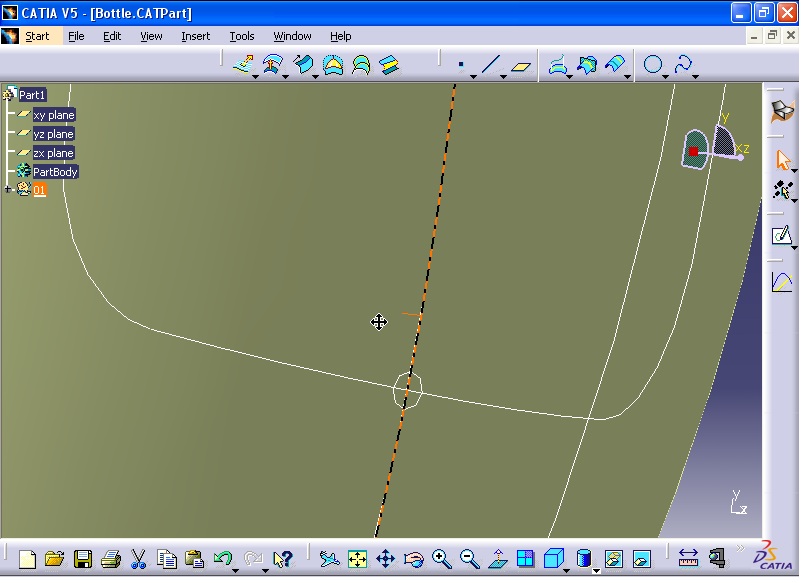Select the Plane creation tool

pos(521,66)
